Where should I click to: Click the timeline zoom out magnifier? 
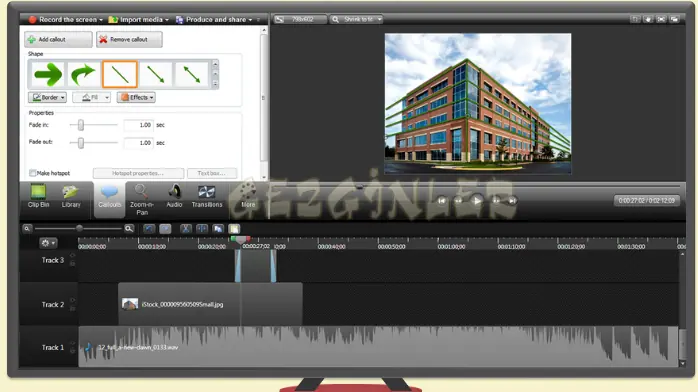click(27, 229)
